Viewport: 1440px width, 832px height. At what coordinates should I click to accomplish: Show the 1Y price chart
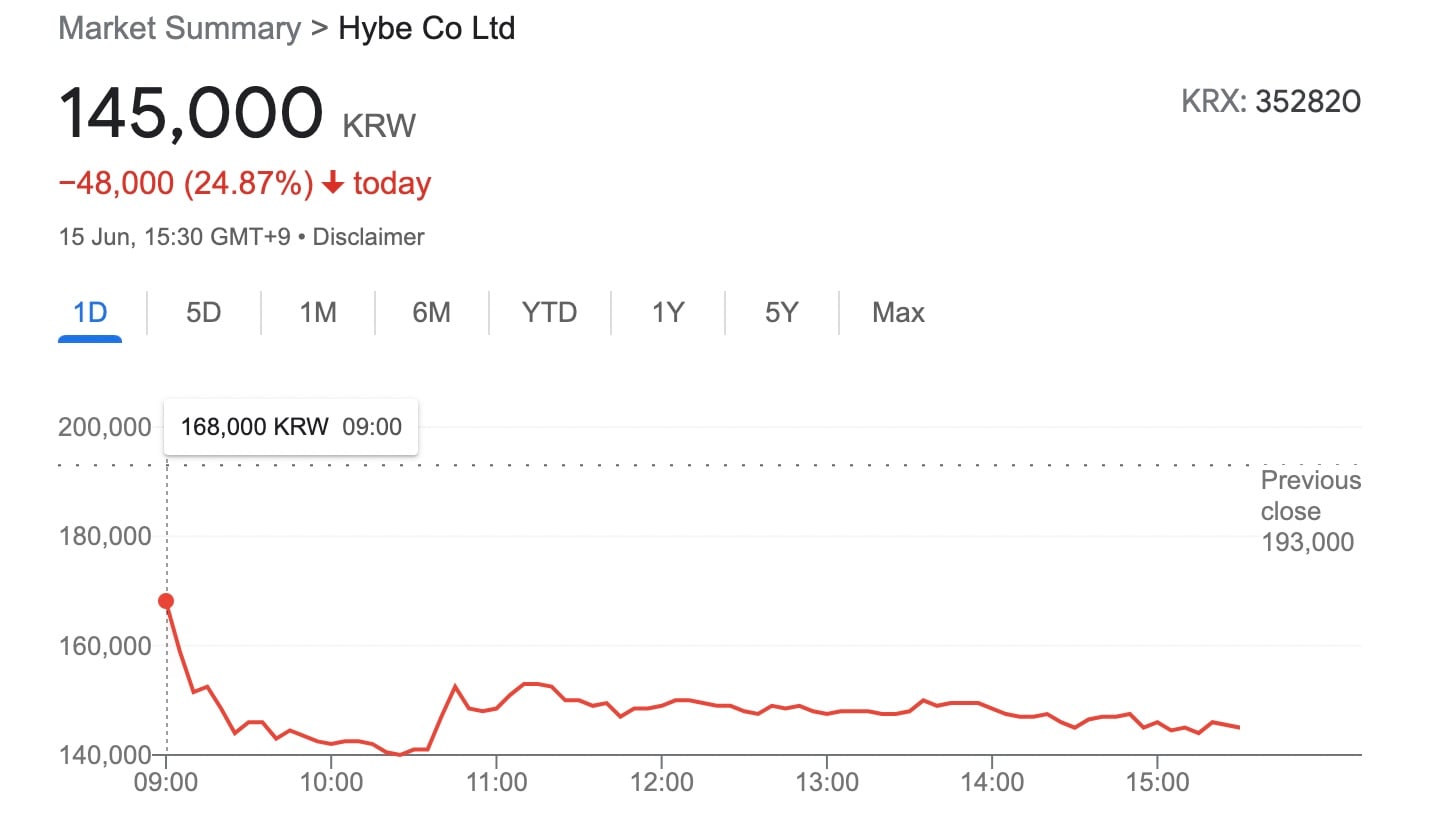pos(667,313)
